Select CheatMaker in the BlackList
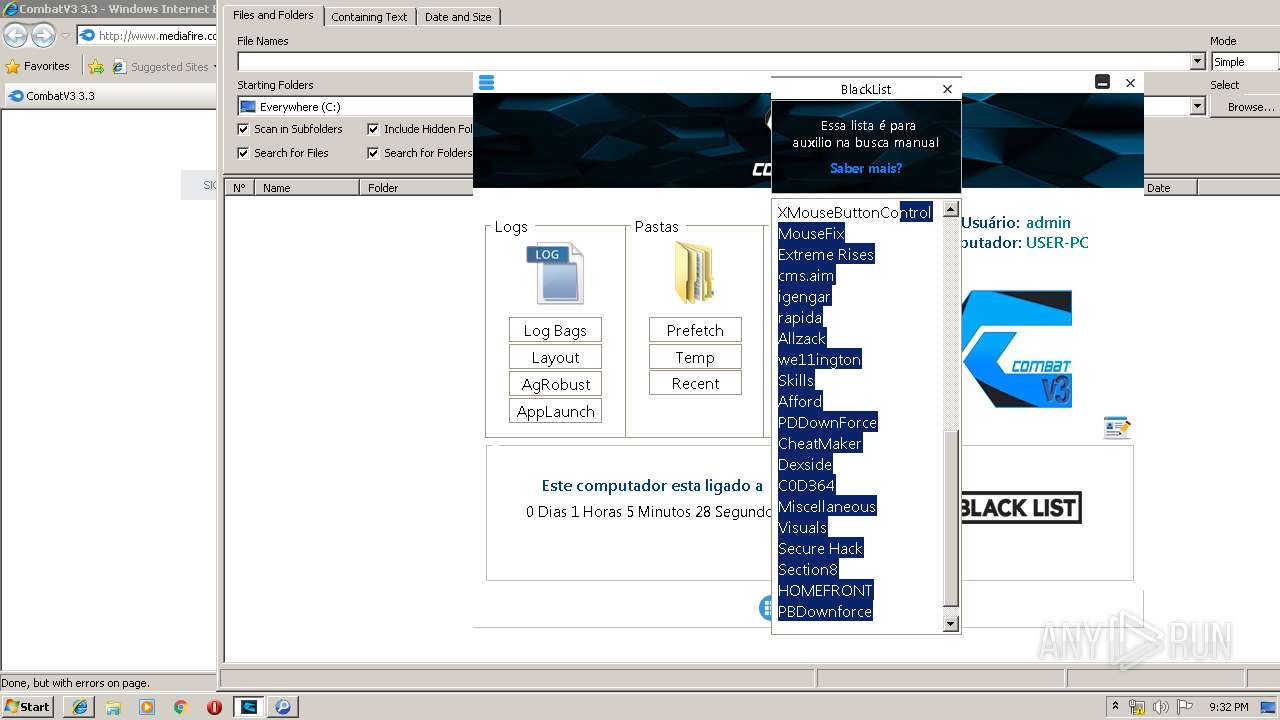The width and height of the screenshot is (1280, 720). (x=820, y=443)
